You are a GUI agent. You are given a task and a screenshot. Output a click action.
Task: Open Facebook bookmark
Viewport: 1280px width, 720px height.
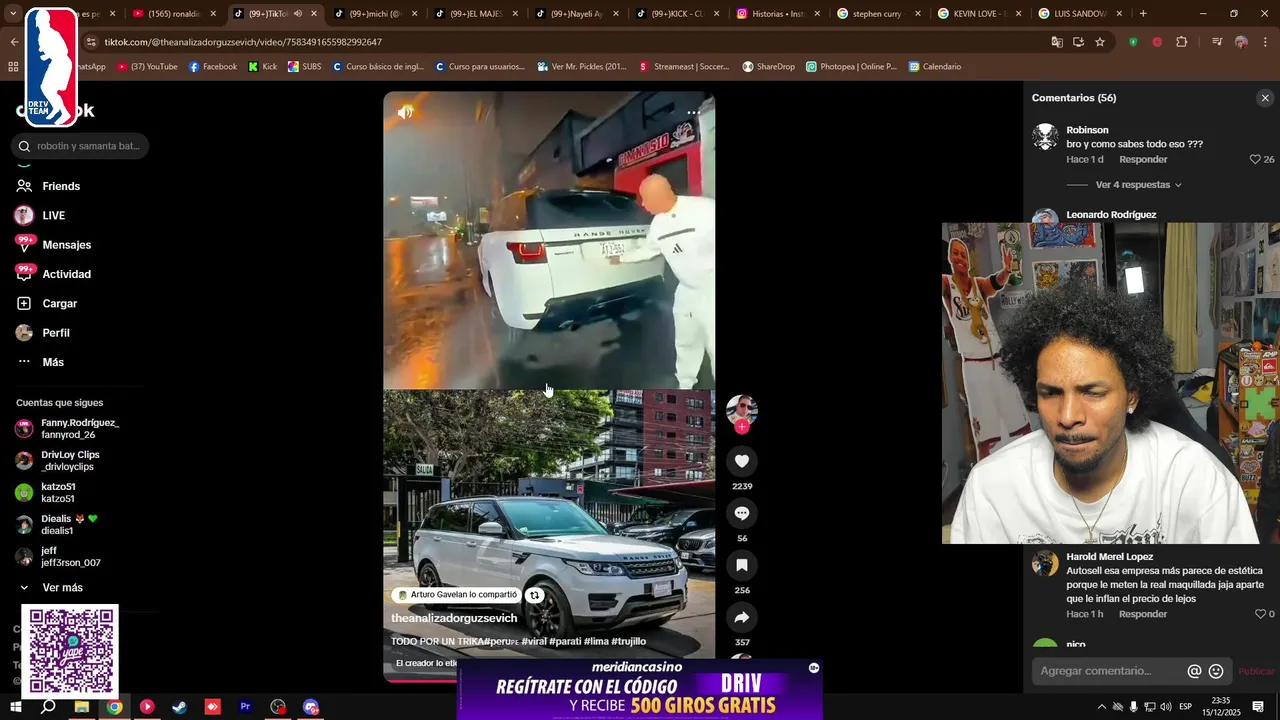(x=213, y=67)
